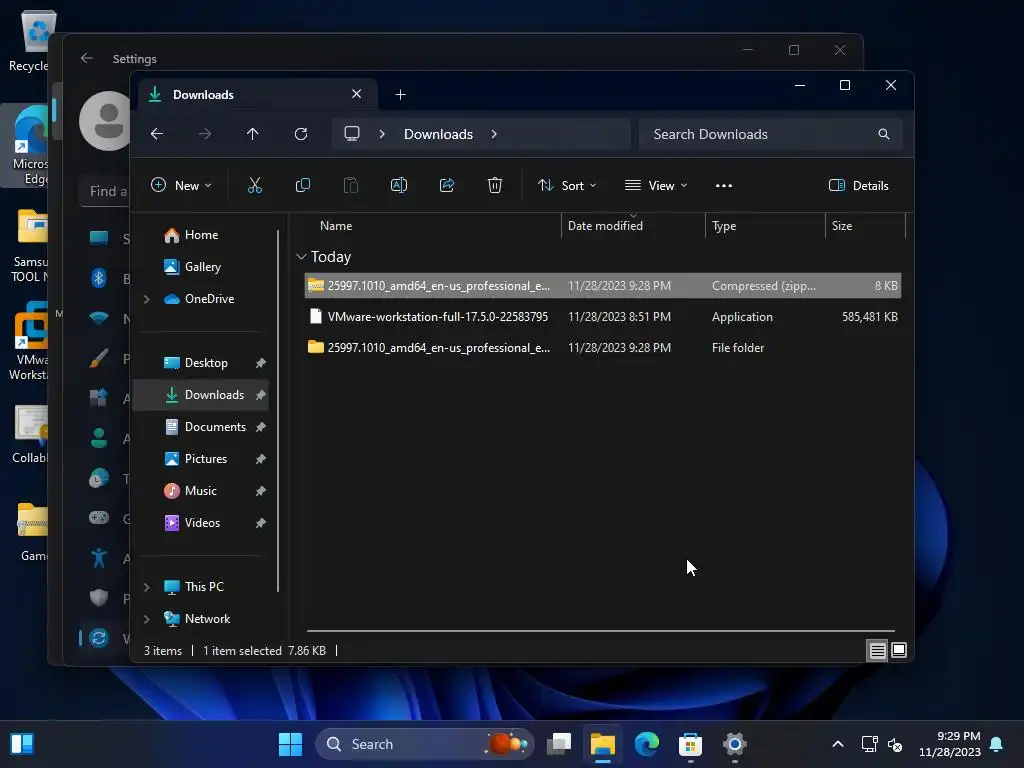
Task: Sort by Size column header
Action: pos(865,226)
